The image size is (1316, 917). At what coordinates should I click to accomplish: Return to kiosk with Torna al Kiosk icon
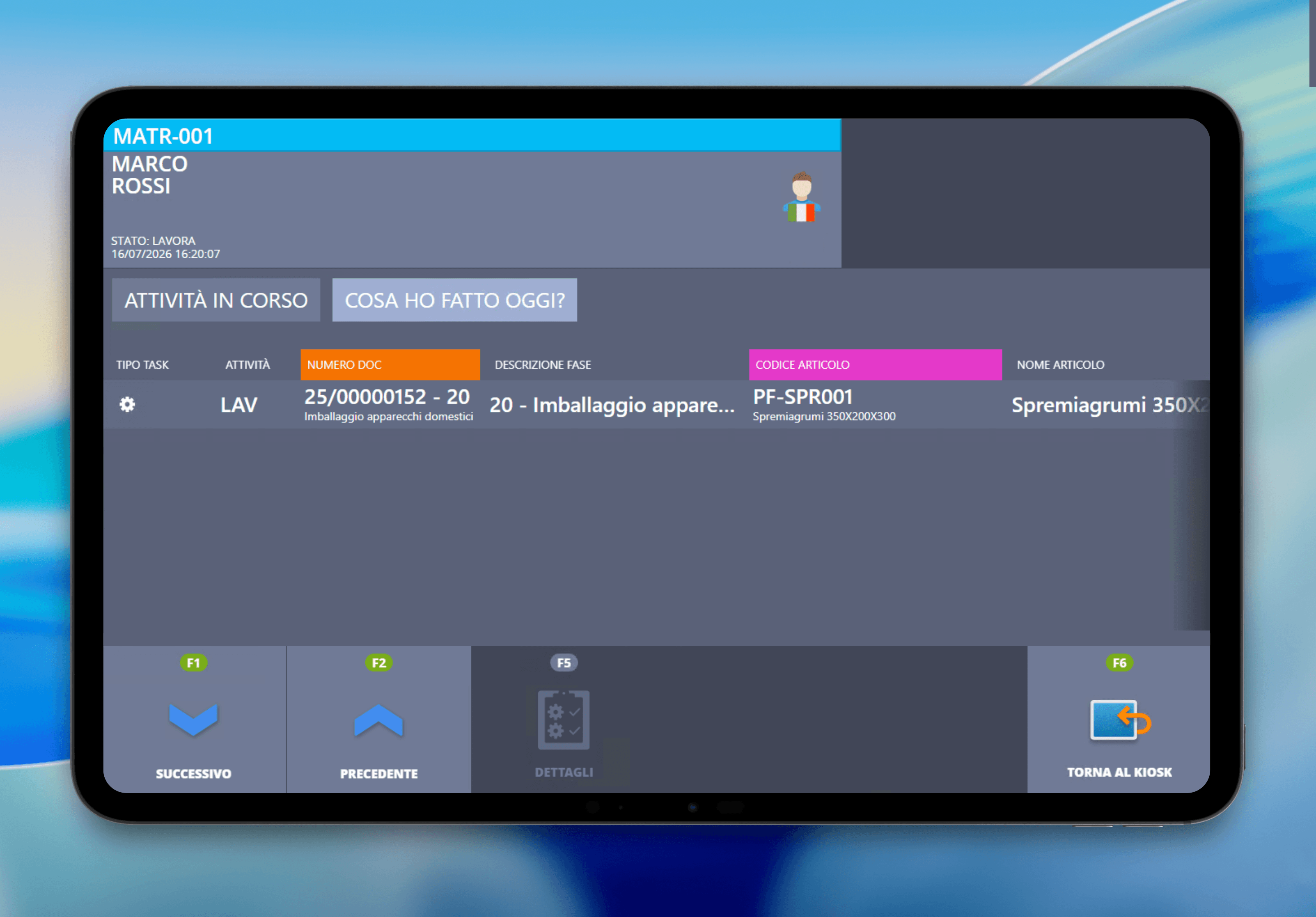coord(1120,720)
